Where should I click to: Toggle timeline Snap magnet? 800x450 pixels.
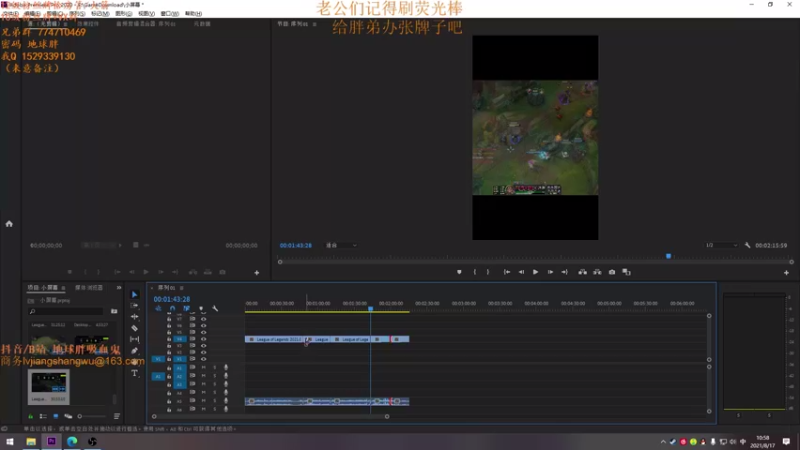point(172,308)
